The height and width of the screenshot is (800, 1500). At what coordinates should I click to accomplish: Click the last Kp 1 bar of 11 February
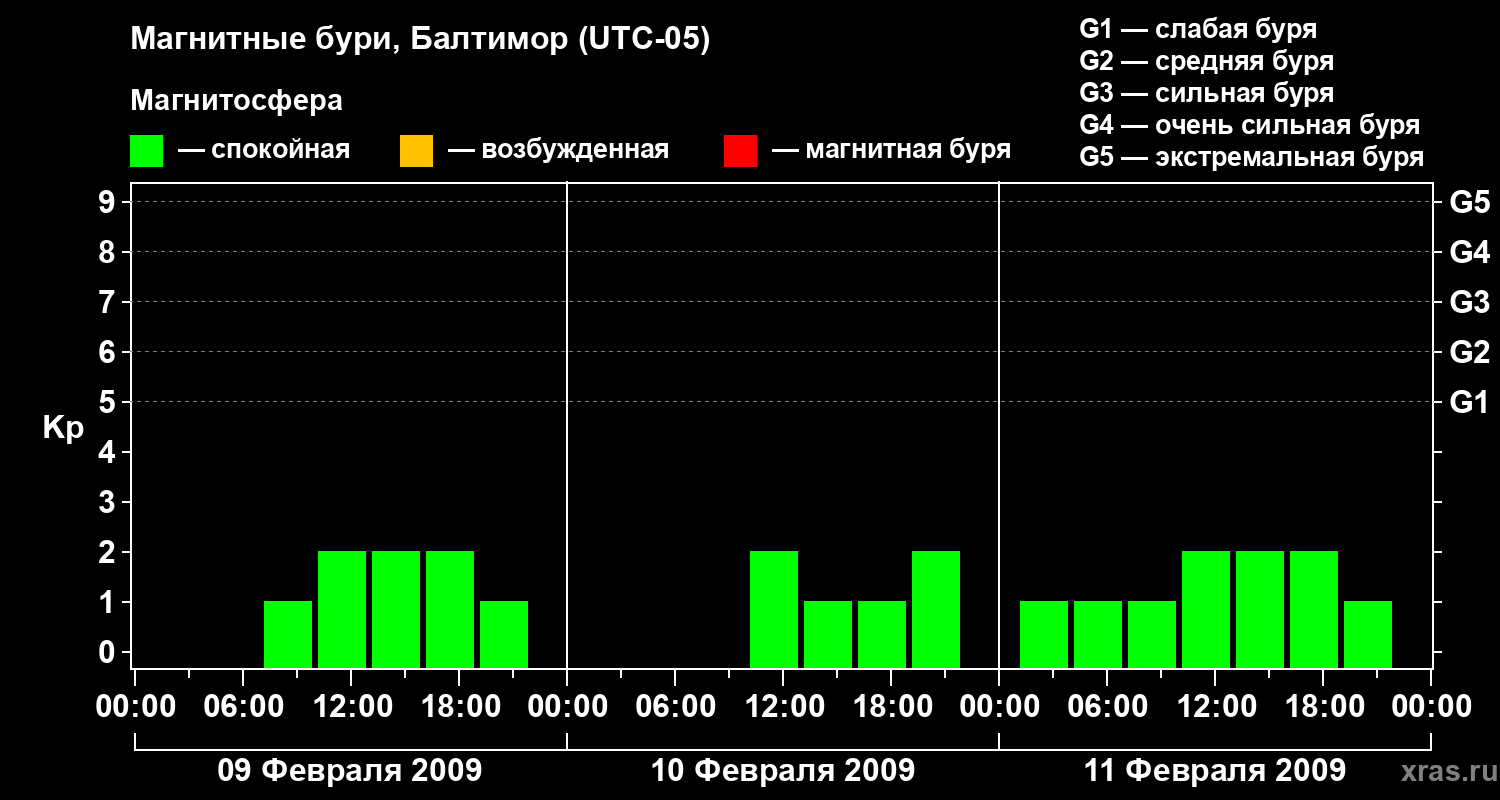tap(1368, 634)
